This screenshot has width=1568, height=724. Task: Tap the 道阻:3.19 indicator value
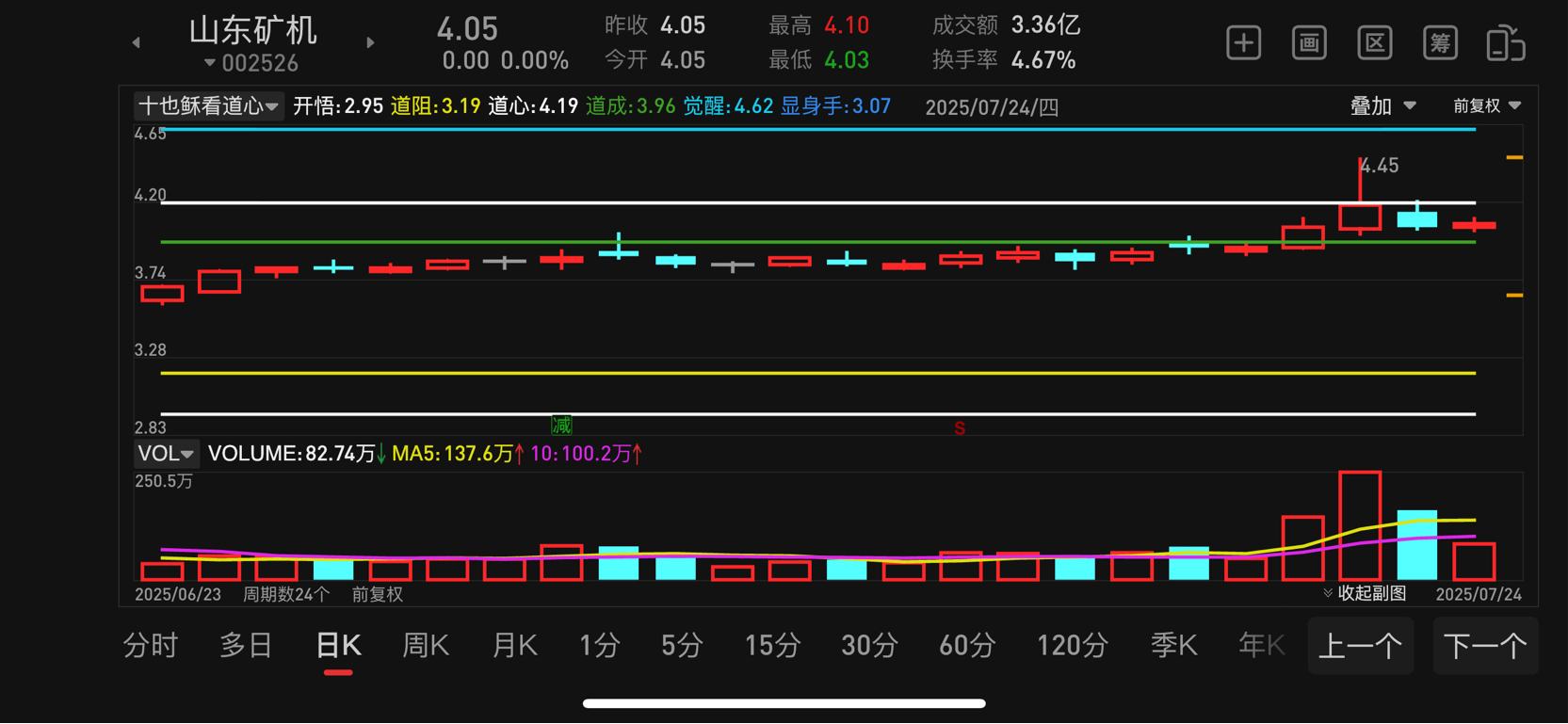pyautogui.click(x=435, y=106)
